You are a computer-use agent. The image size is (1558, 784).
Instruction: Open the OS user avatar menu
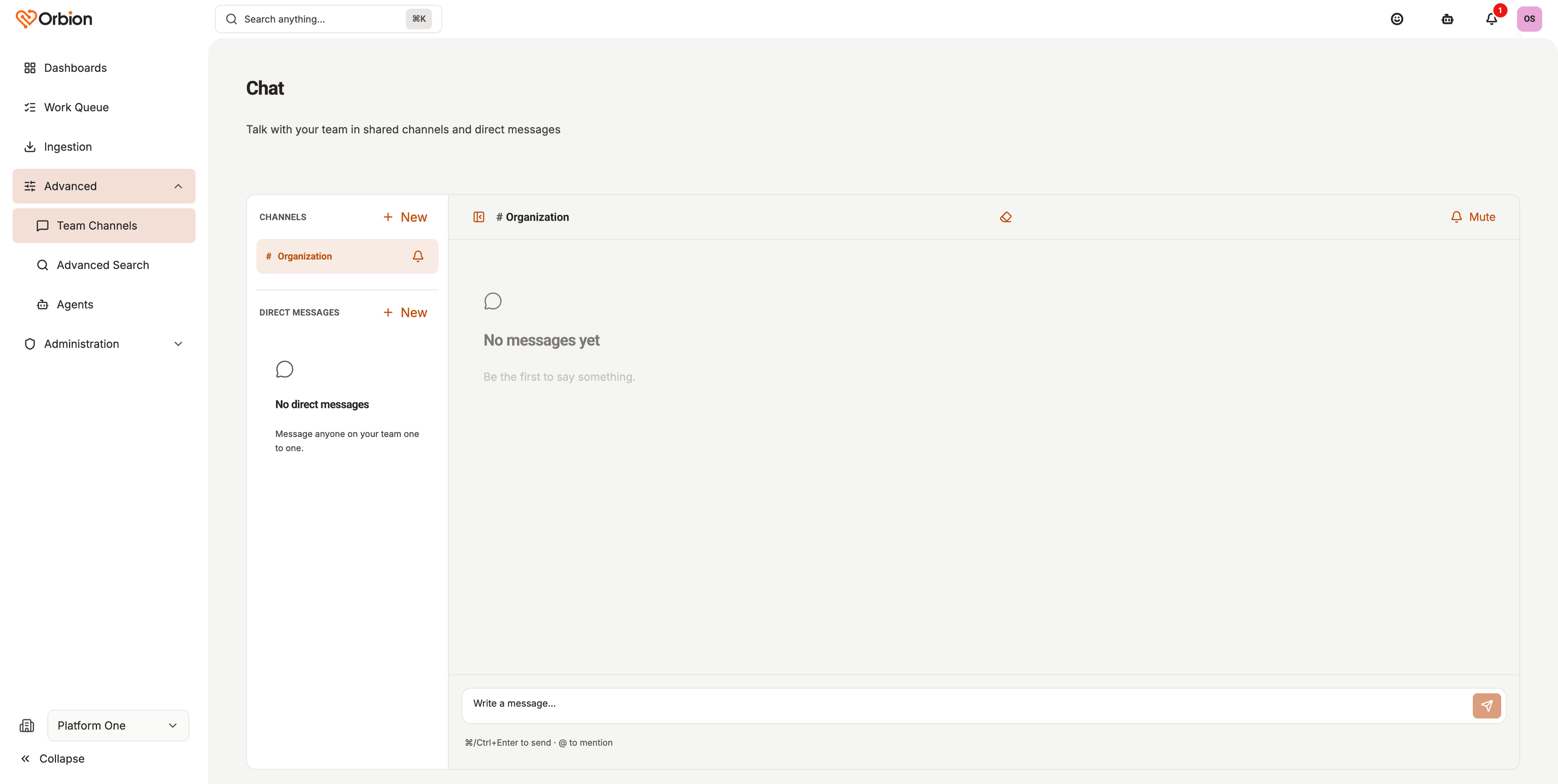coord(1529,19)
